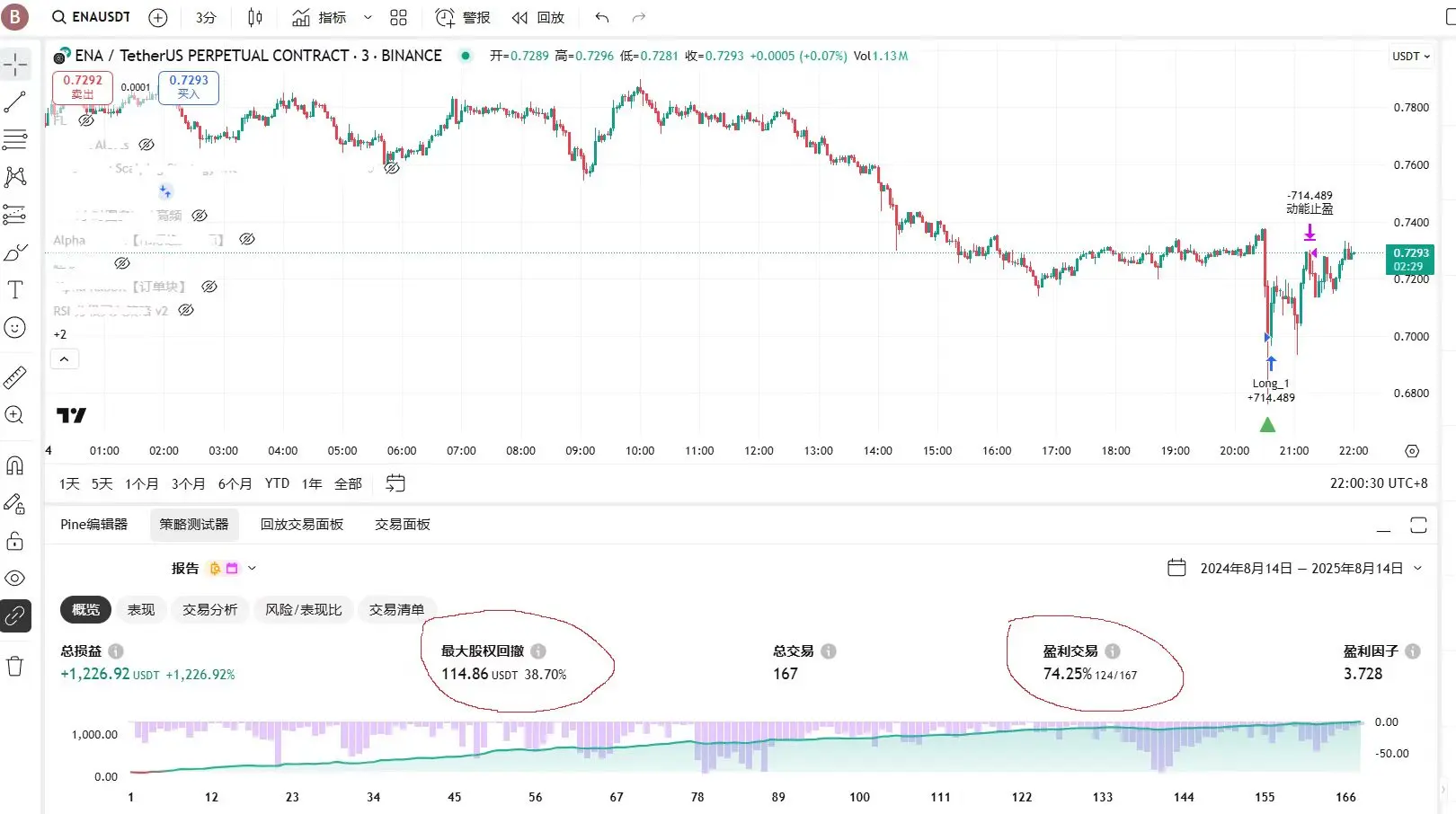The width and height of the screenshot is (1456, 814).
Task: Switch to the 表现 report tab
Action: tap(141, 609)
